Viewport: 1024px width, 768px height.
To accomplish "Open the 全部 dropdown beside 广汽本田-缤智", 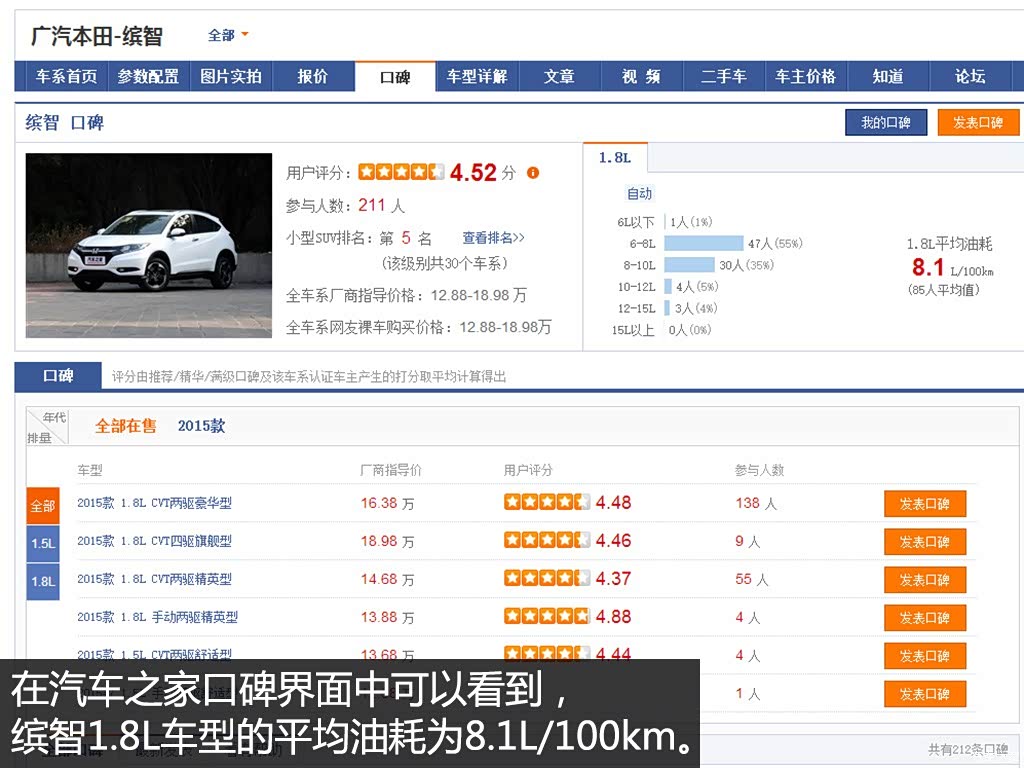I will click(x=228, y=35).
